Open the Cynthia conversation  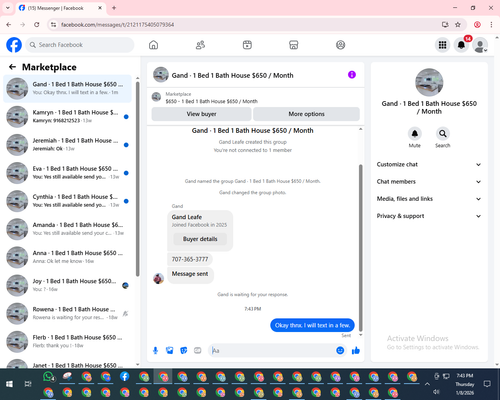coord(67,201)
